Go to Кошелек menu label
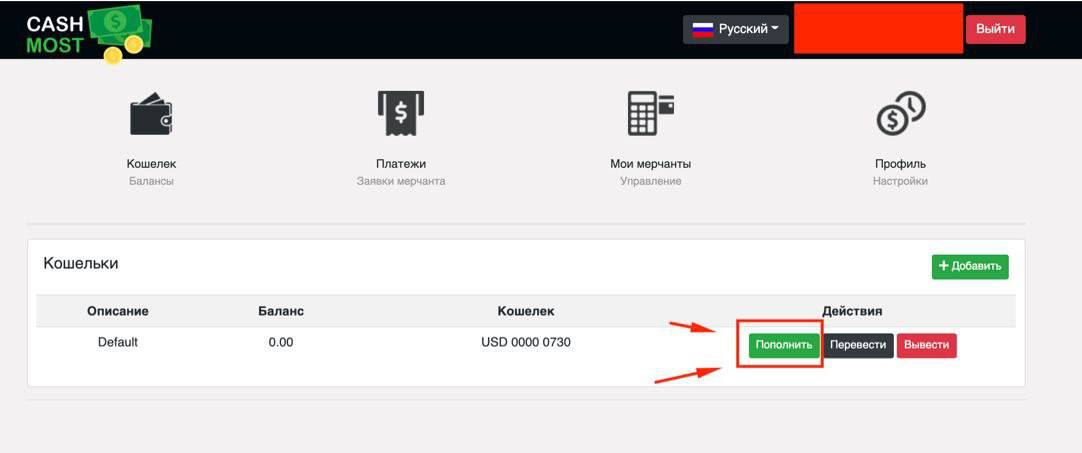This screenshot has height=453, width=1082. pos(151,164)
